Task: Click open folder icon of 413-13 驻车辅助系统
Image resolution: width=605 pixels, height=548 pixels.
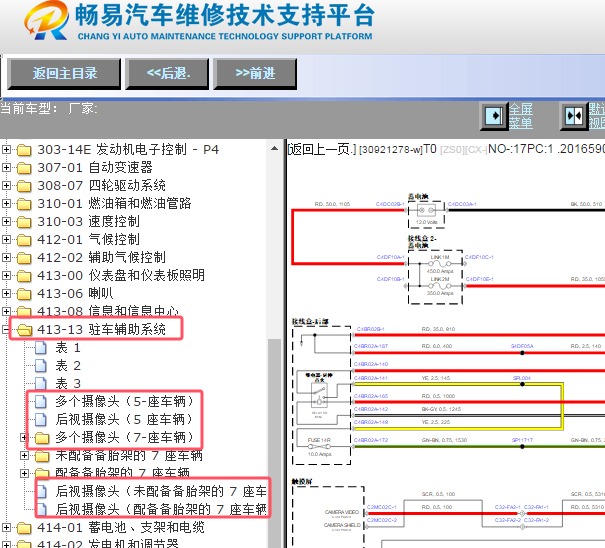Action: click(25, 330)
